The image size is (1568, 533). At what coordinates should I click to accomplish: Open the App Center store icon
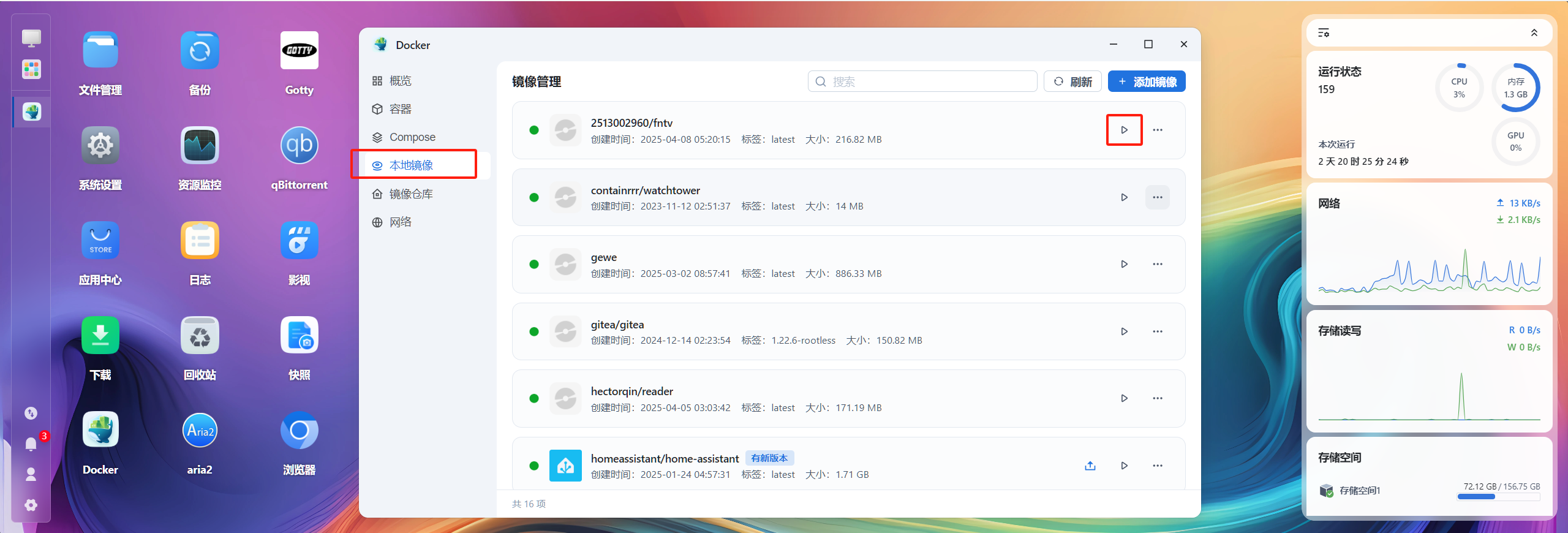coord(100,241)
